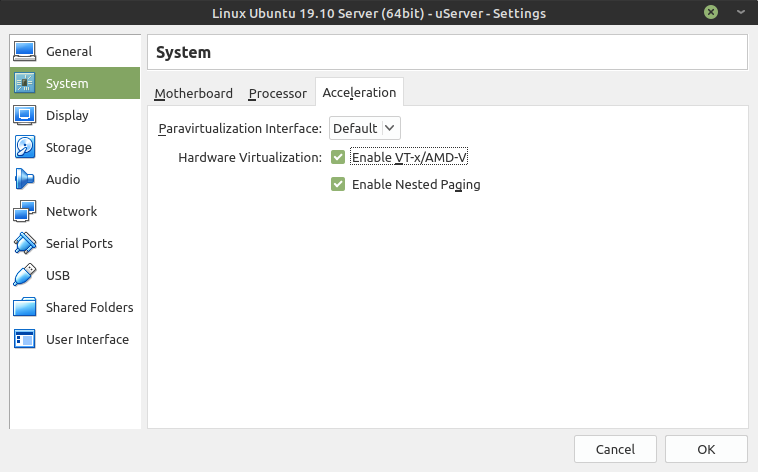Open Network settings icon
758x472 pixels.
tap(24, 211)
